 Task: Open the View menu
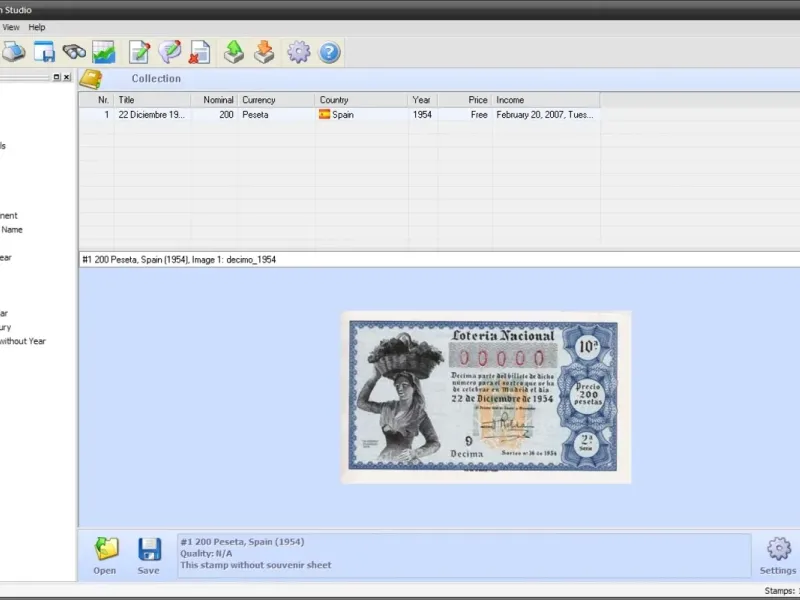(11, 28)
